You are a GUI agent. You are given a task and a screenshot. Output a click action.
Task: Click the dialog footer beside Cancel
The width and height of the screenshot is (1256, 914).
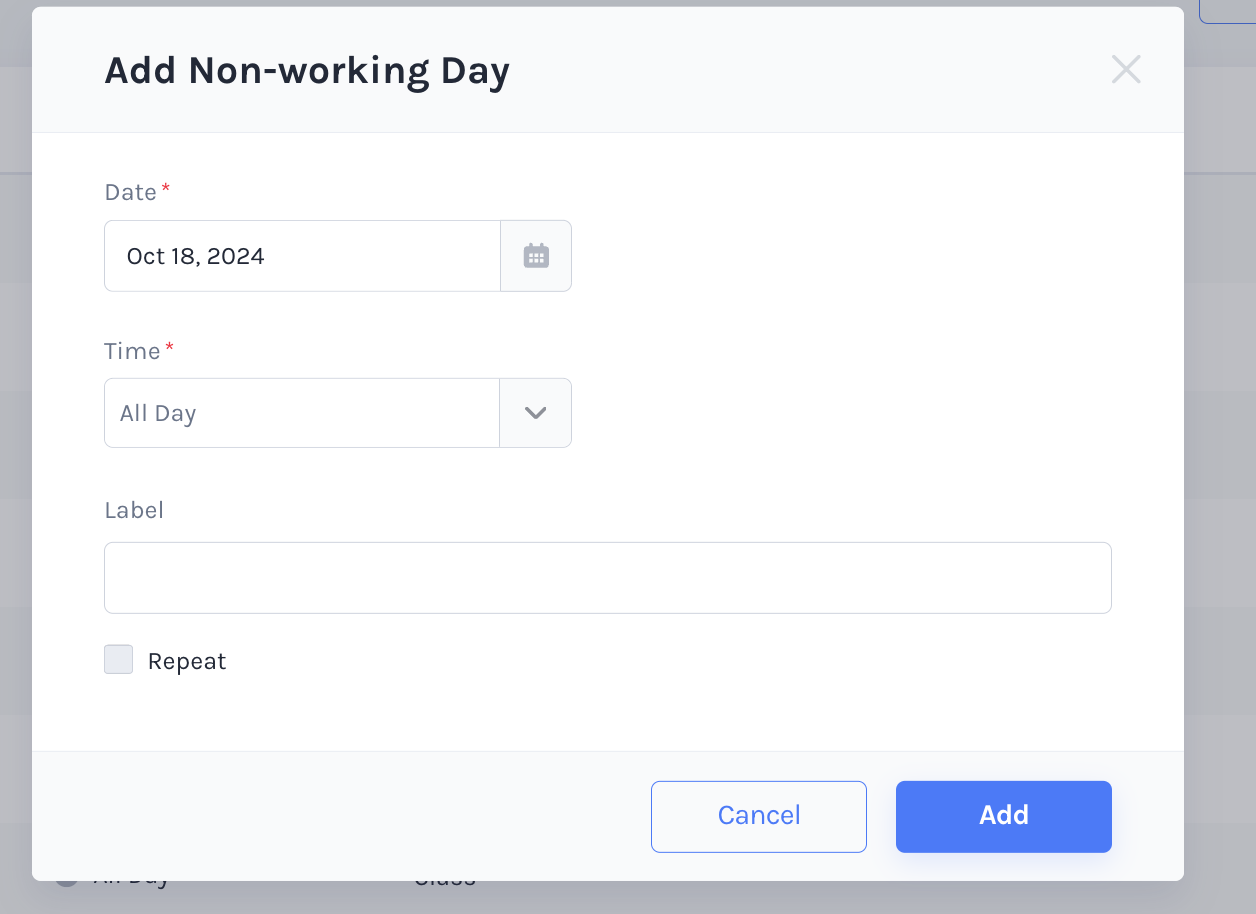[340, 816]
